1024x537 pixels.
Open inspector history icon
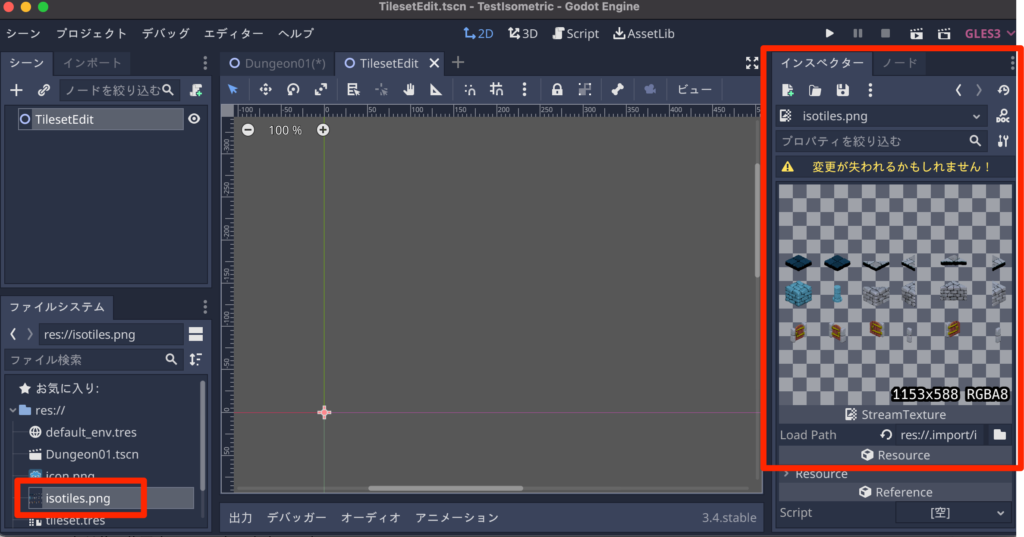[x=1004, y=90]
